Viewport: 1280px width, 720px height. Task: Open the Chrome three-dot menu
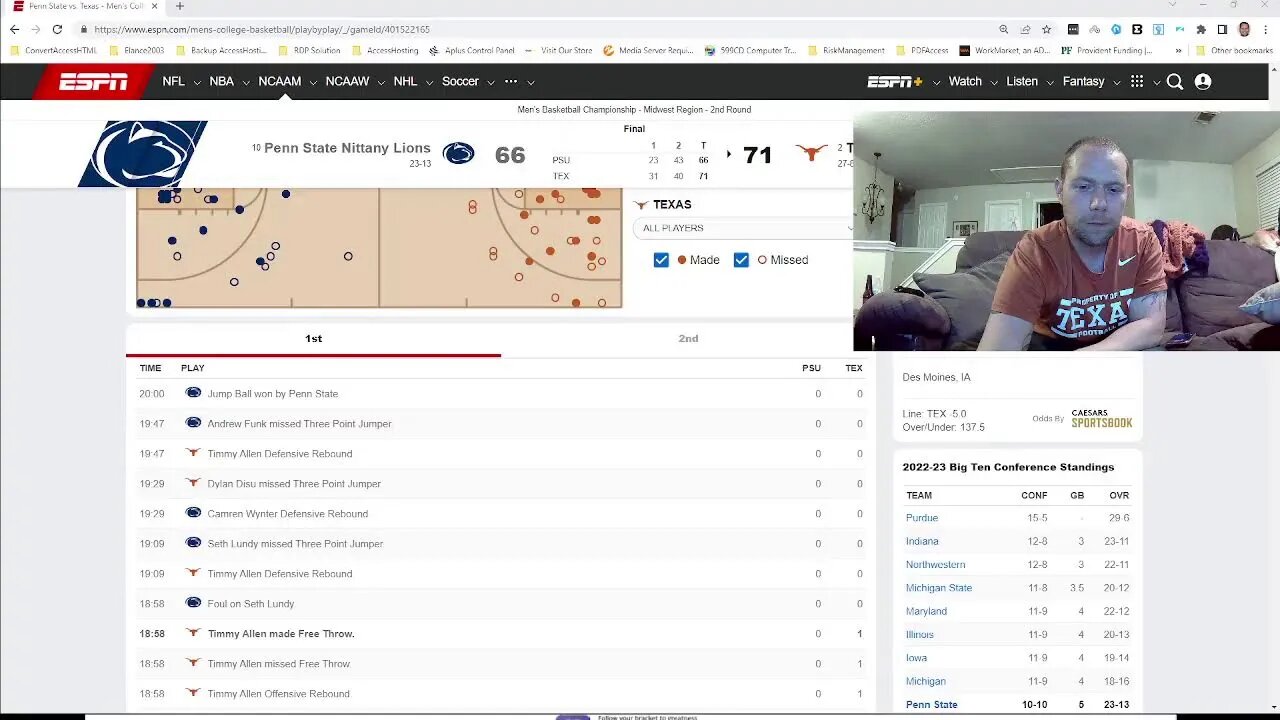coord(1265,30)
